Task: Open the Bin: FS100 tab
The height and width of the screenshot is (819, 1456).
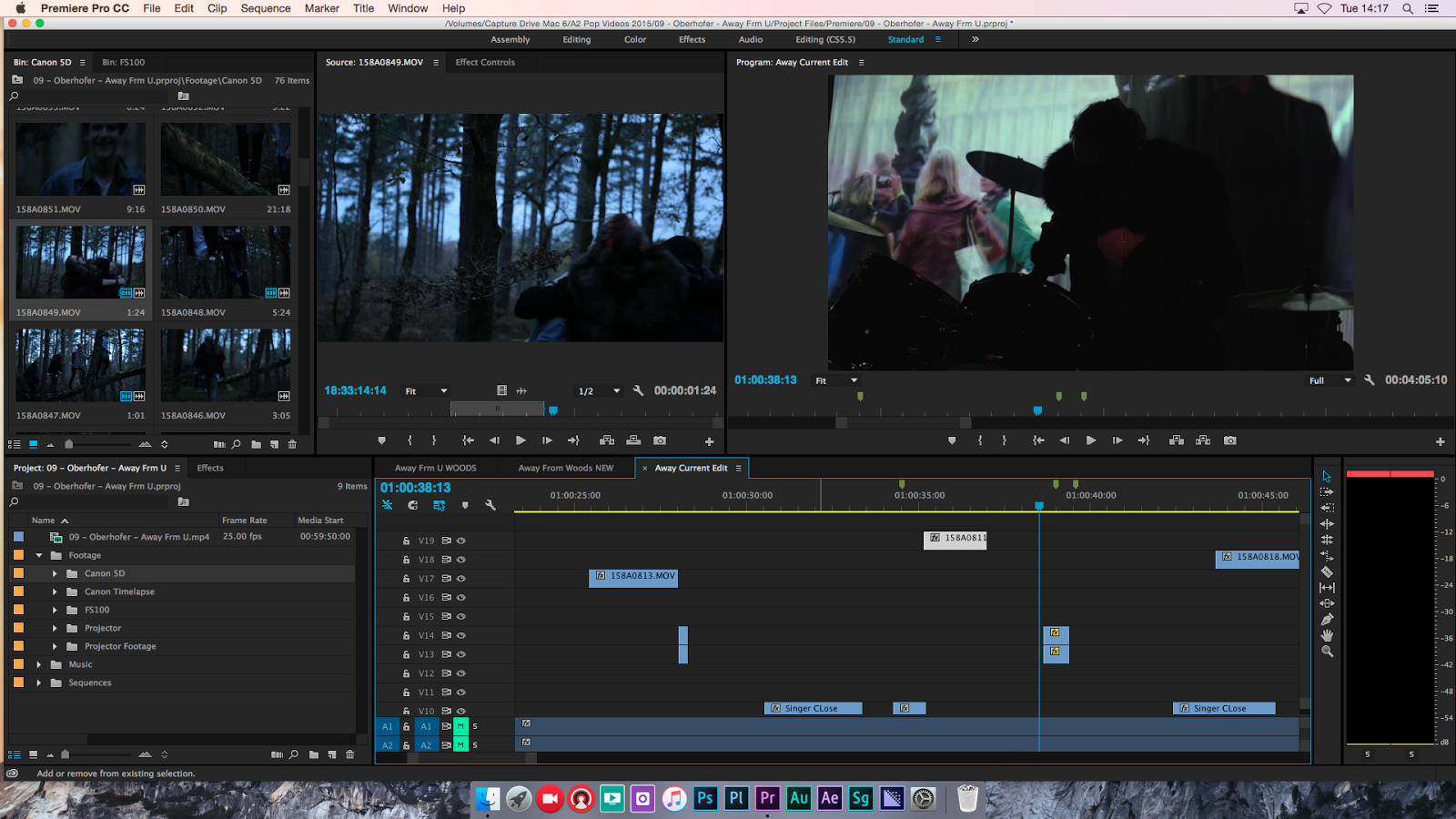Action: coord(124,62)
